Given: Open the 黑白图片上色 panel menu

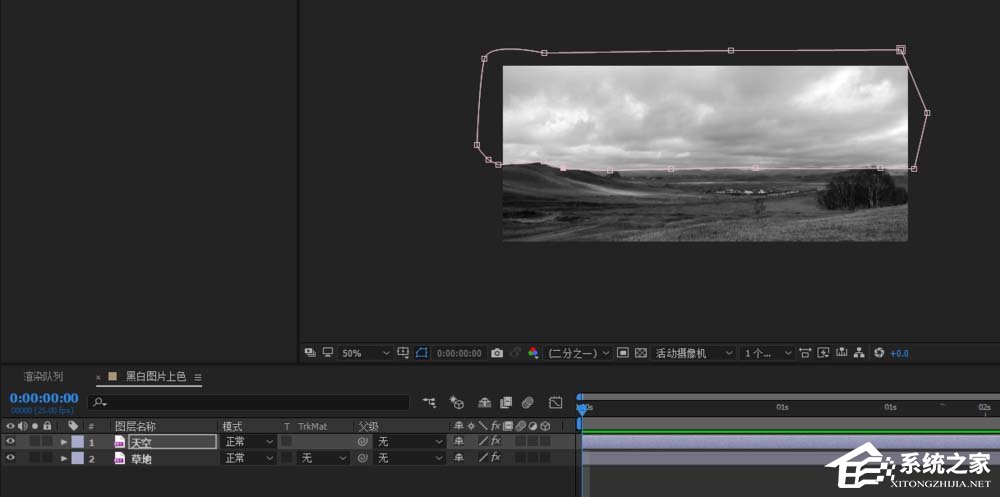Looking at the screenshot, I should click(x=198, y=377).
